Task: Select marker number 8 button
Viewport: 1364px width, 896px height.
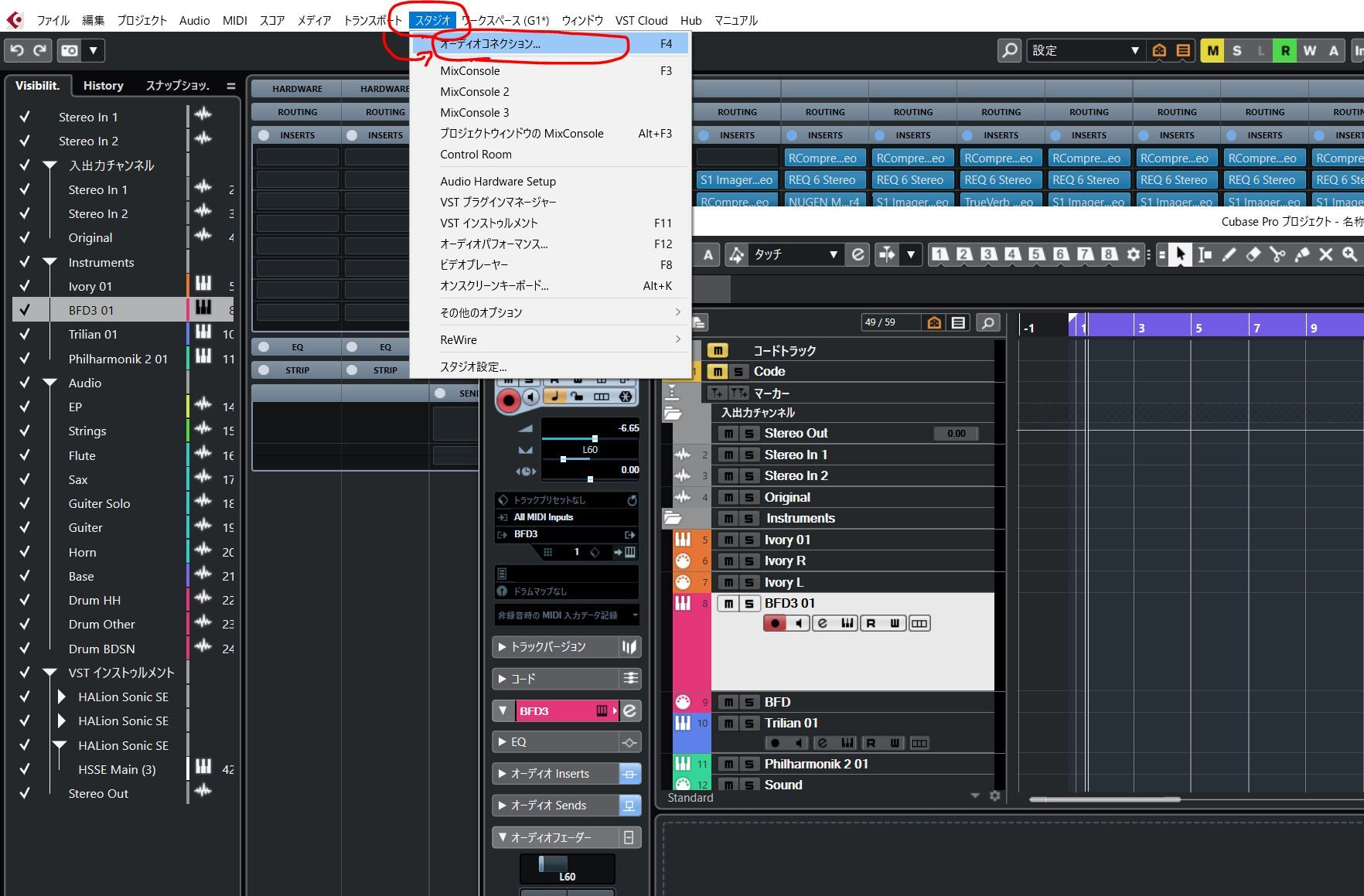Action: click(x=1110, y=254)
